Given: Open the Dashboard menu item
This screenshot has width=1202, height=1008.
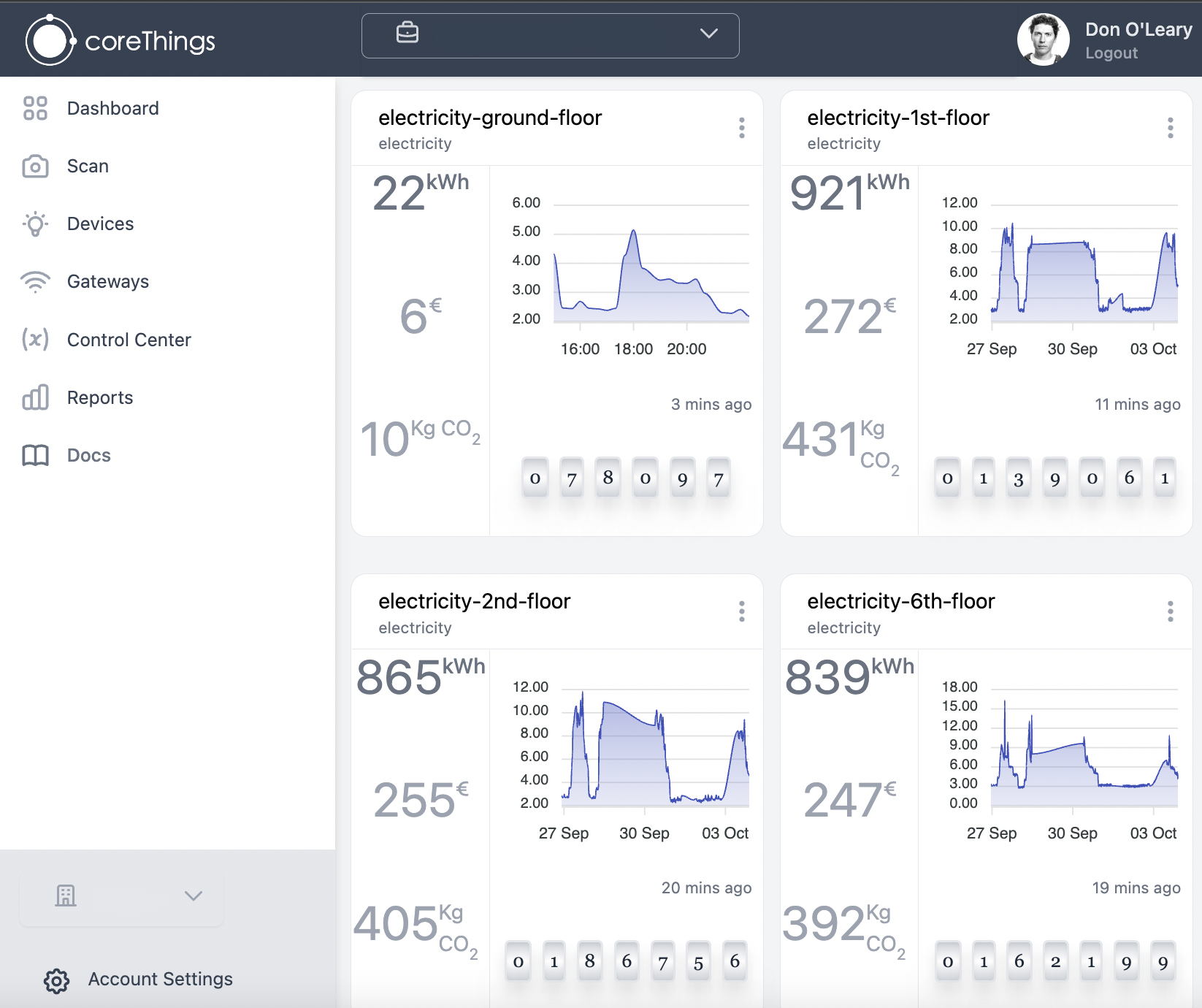Looking at the screenshot, I should (112, 108).
